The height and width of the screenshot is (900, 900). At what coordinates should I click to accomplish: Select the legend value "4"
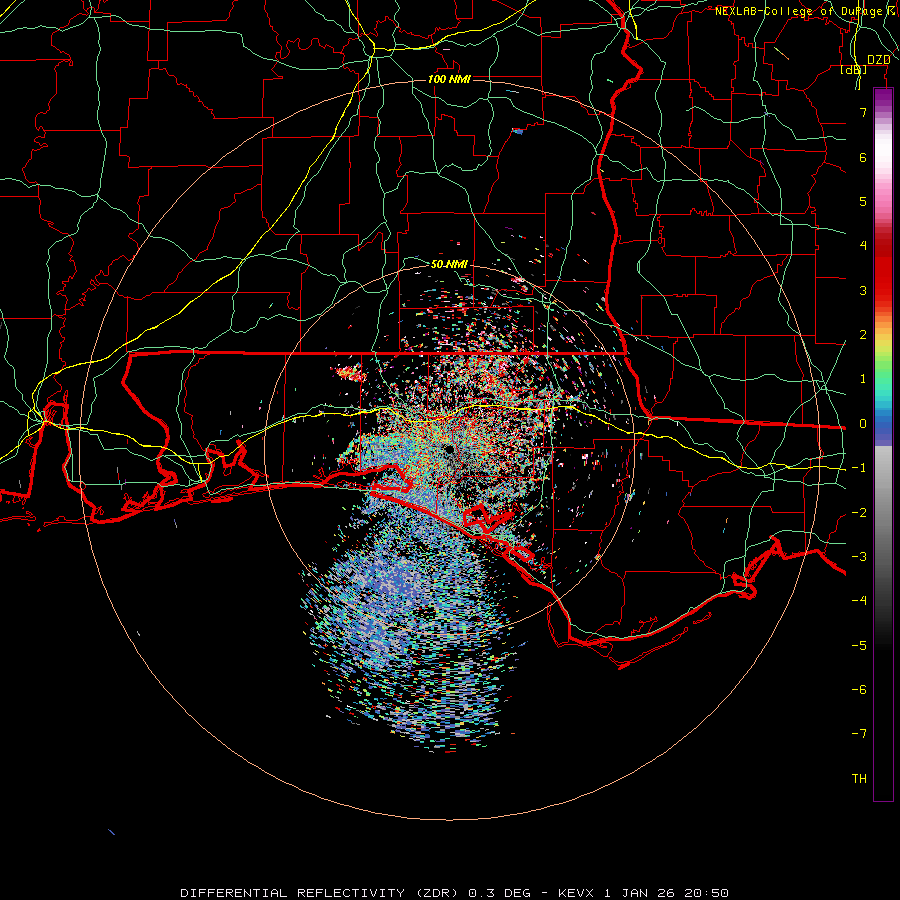click(863, 246)
